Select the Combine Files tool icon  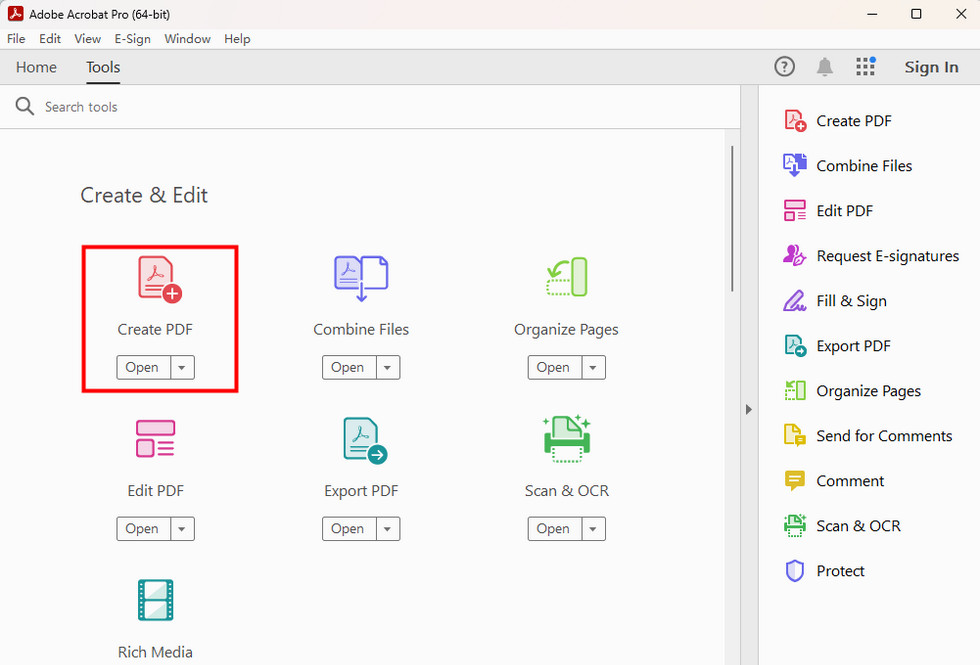(x=360, y=279)
